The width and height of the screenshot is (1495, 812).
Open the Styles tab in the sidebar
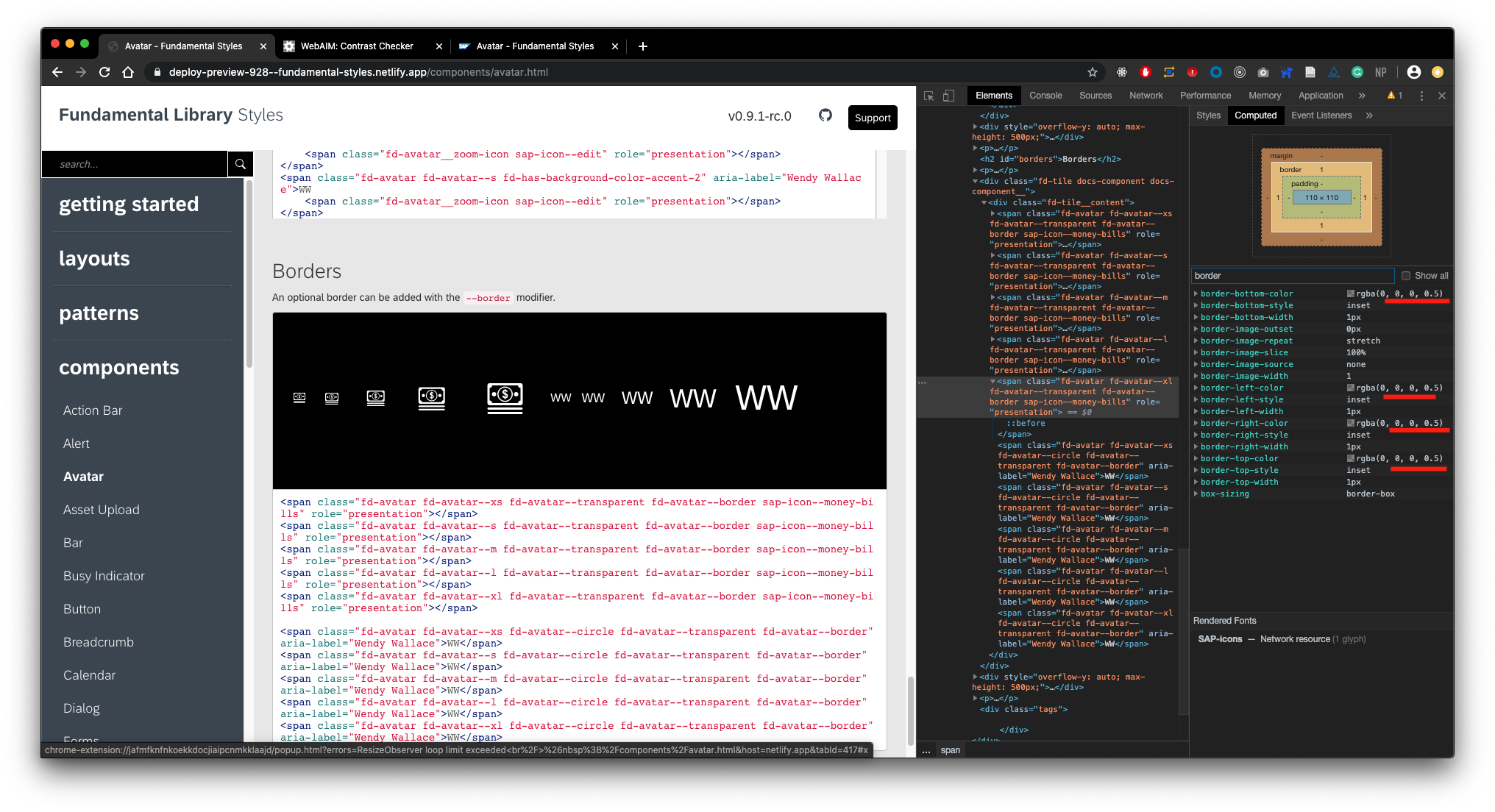coord(1208,115)
